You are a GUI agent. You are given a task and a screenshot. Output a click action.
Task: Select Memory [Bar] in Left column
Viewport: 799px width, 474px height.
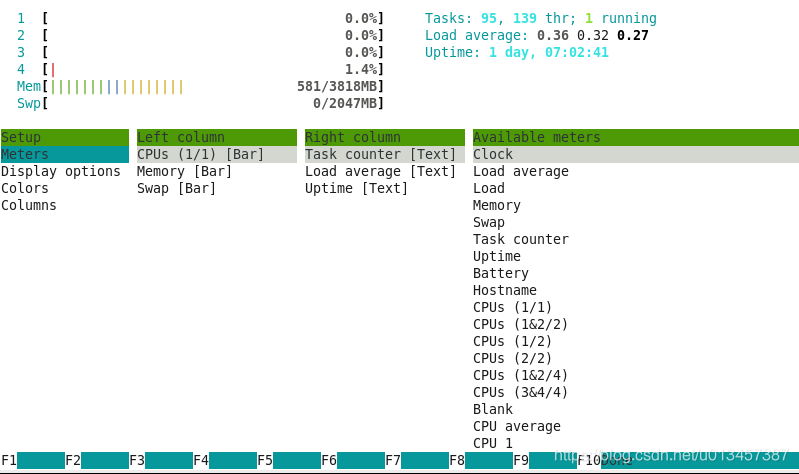[x=184, y=171]
